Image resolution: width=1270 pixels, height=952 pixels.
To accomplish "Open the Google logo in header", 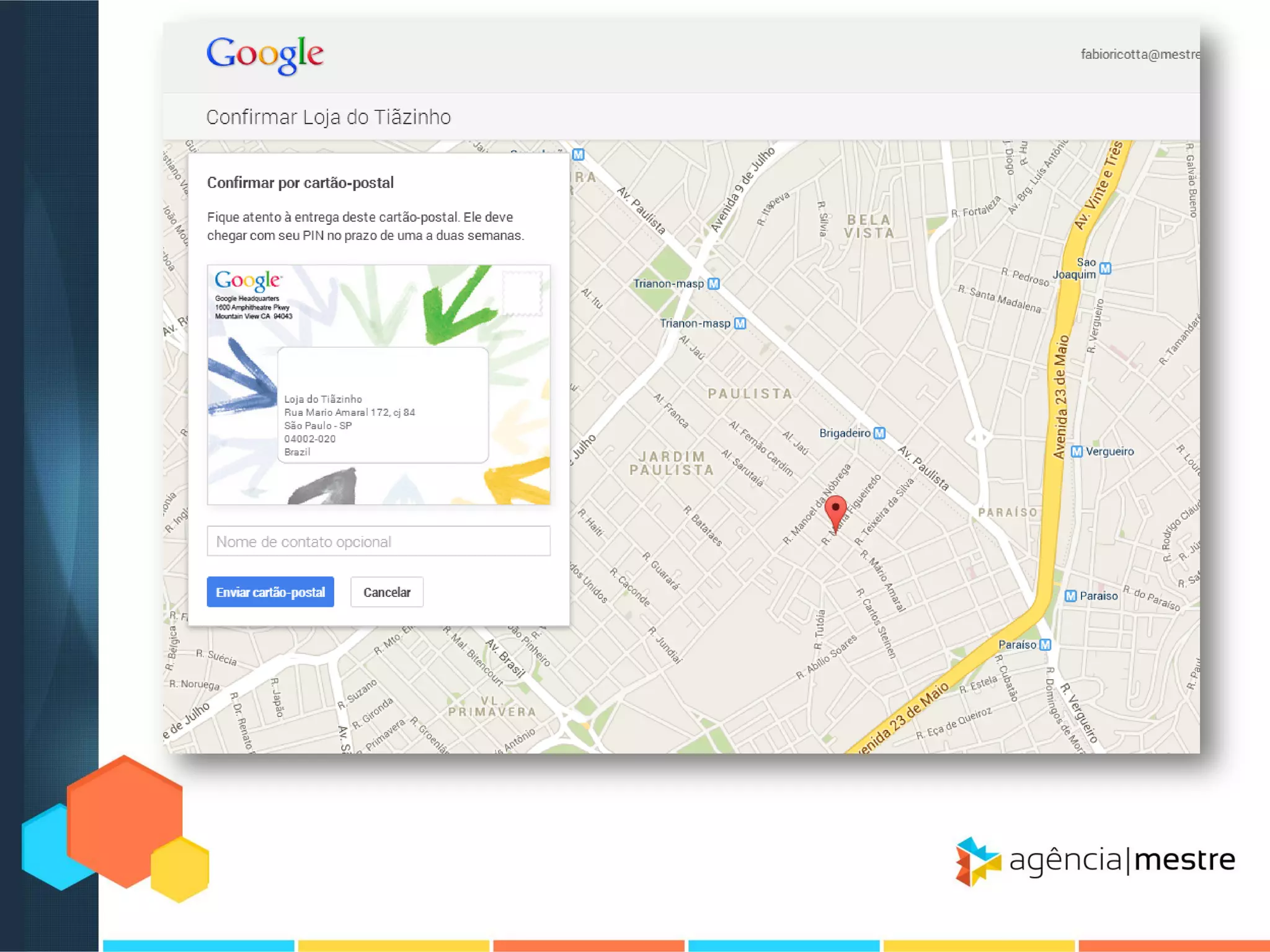I will [x=265, y=55].
